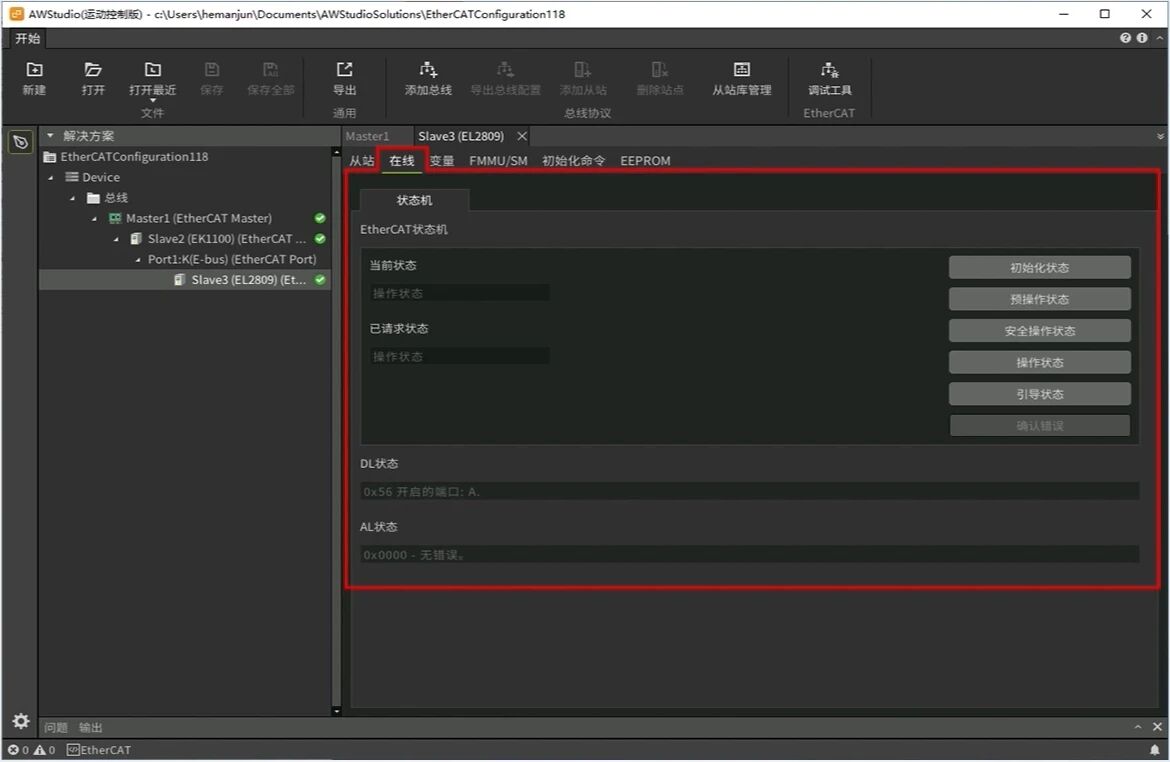Screen dimensions: 1170x762
Task: Open 从站库管理 slave library manager
Action: coord(741,70)
